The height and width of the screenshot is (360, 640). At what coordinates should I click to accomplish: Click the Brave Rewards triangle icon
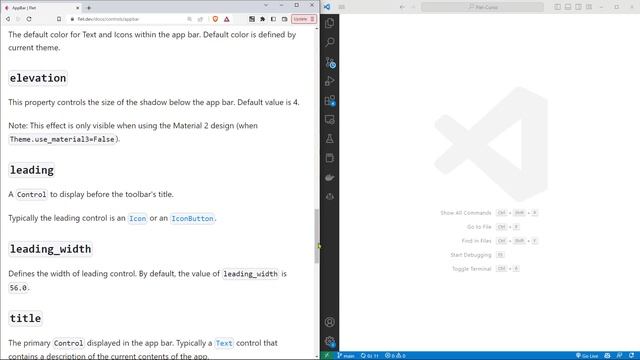pyautogui.click(x=227, y=19)
